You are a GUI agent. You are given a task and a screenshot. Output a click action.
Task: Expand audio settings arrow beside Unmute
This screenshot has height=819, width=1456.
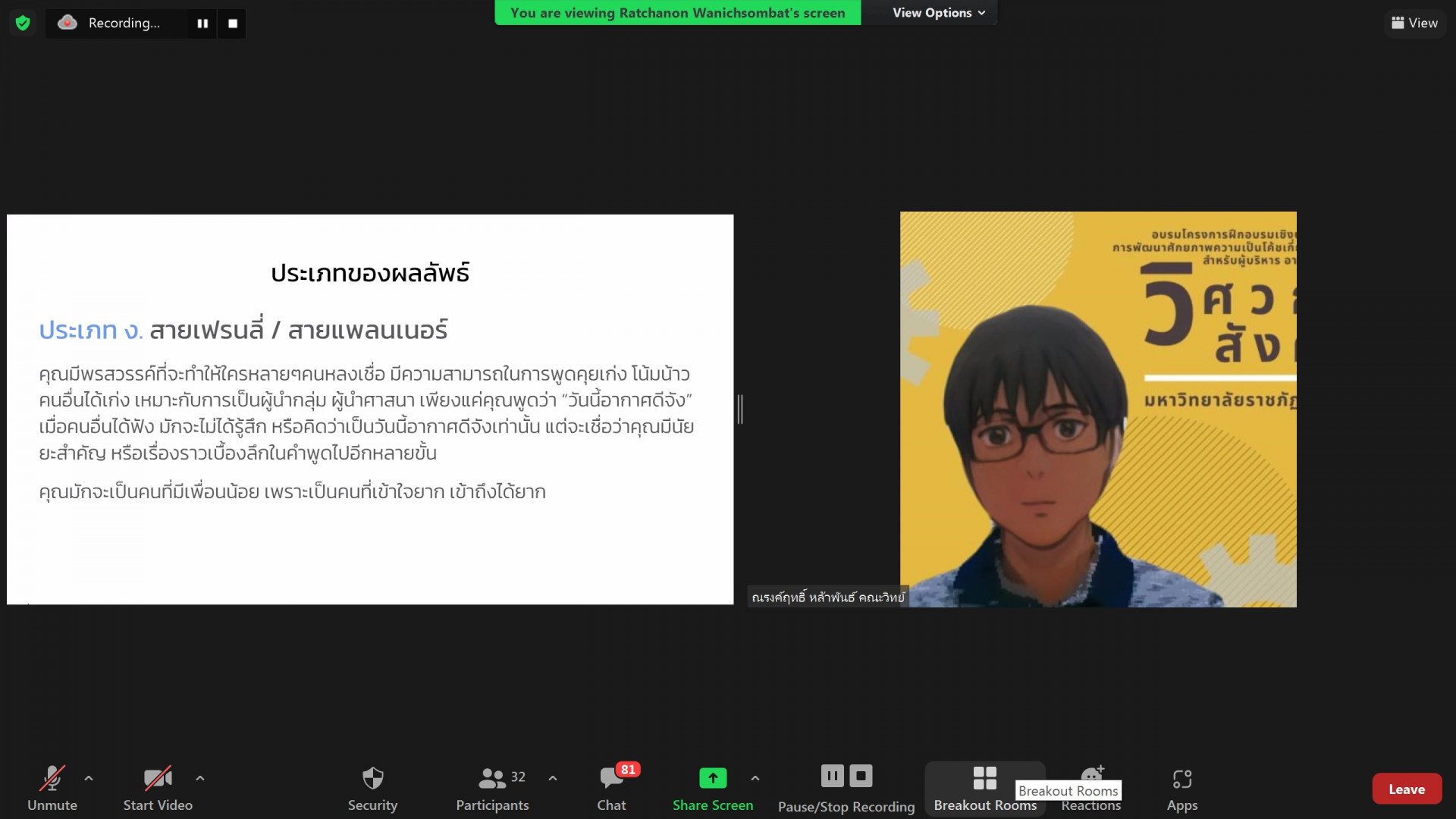click(89, 778)
